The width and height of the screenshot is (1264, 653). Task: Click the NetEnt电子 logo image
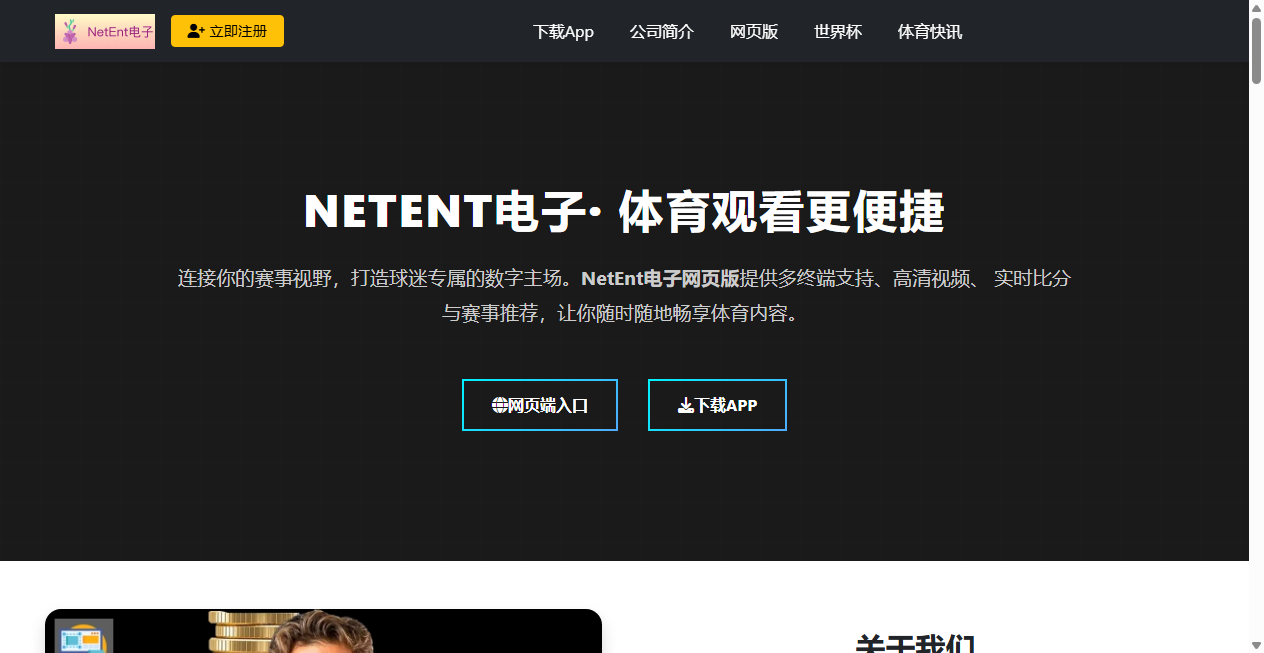(105, 31)
